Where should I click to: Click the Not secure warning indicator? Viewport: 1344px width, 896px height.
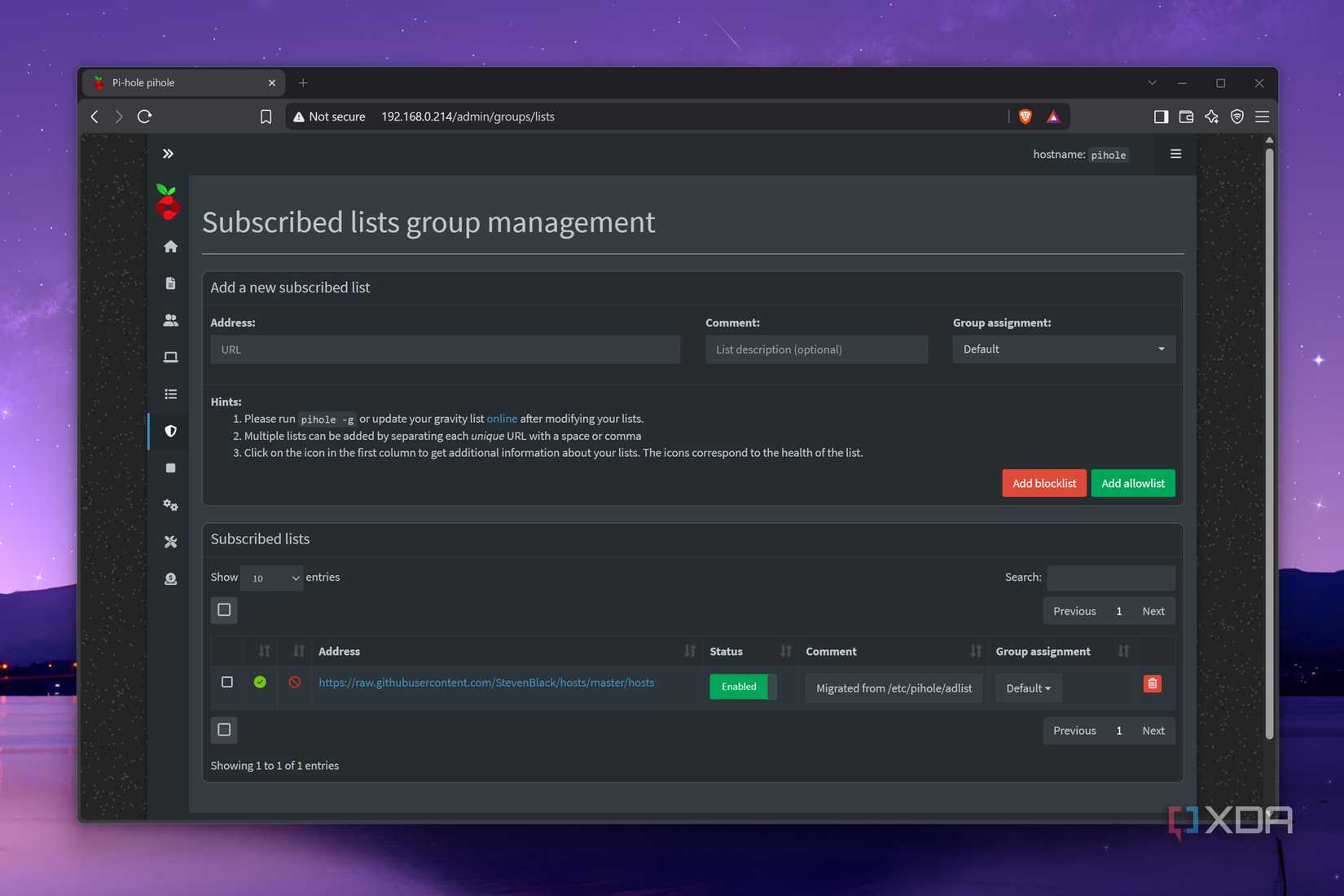pyautogui.click(x=329, y=116)
